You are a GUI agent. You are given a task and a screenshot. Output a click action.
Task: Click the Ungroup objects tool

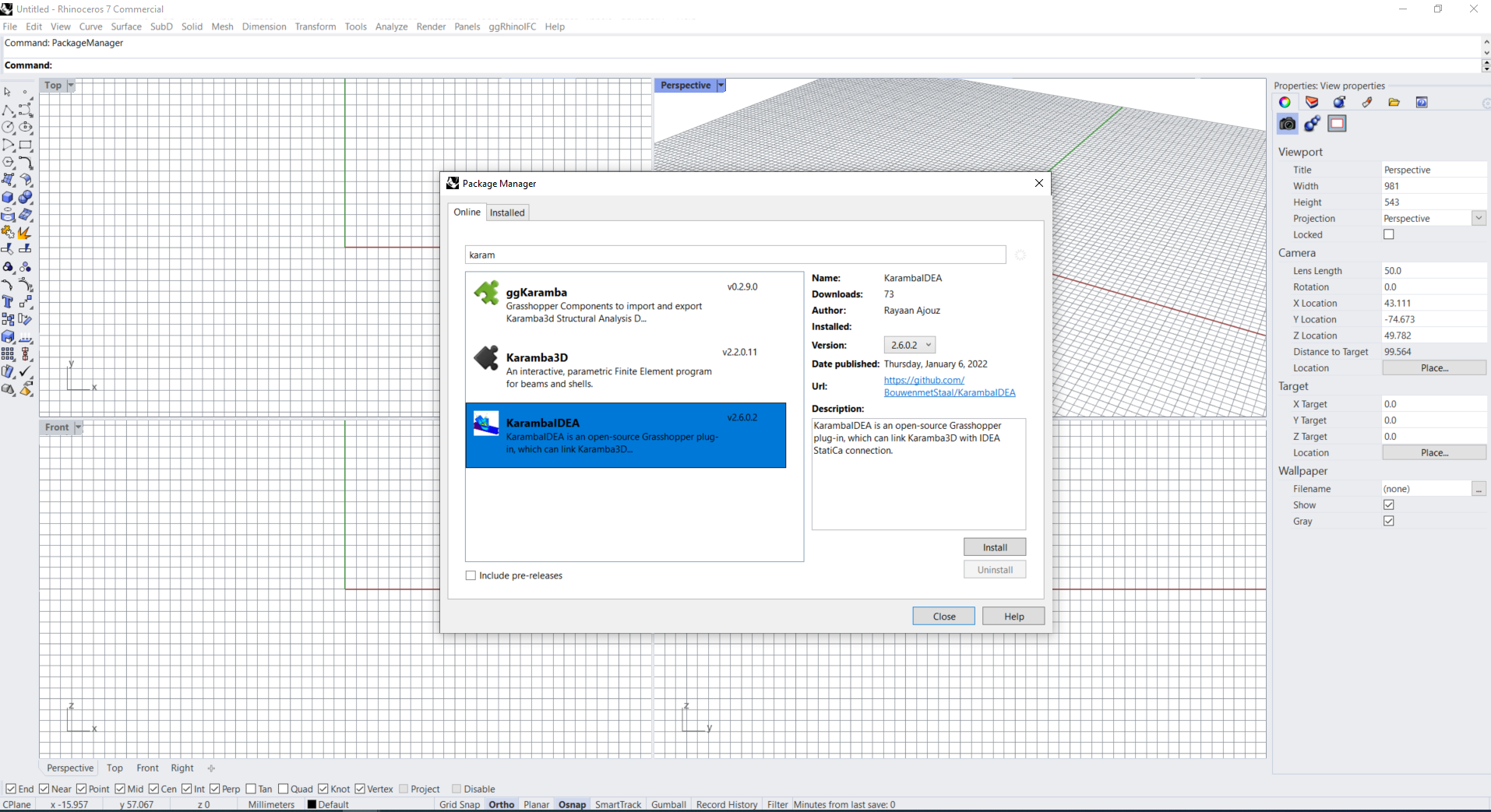(26, 267)
